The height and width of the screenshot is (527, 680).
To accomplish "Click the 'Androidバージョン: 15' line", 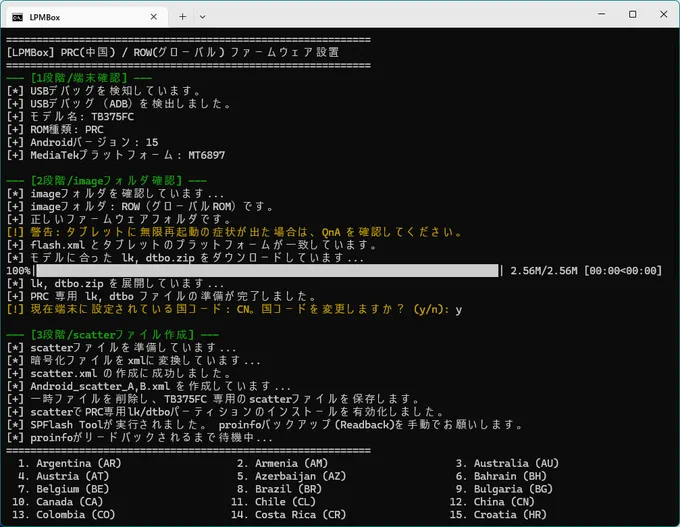I will pos(82,142).
